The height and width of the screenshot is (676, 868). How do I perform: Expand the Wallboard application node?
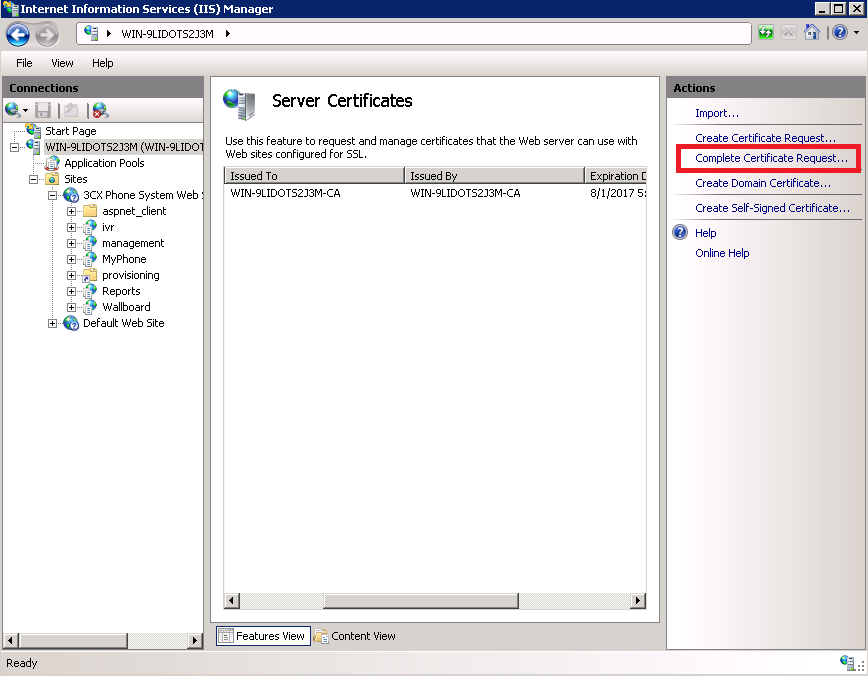71,308
